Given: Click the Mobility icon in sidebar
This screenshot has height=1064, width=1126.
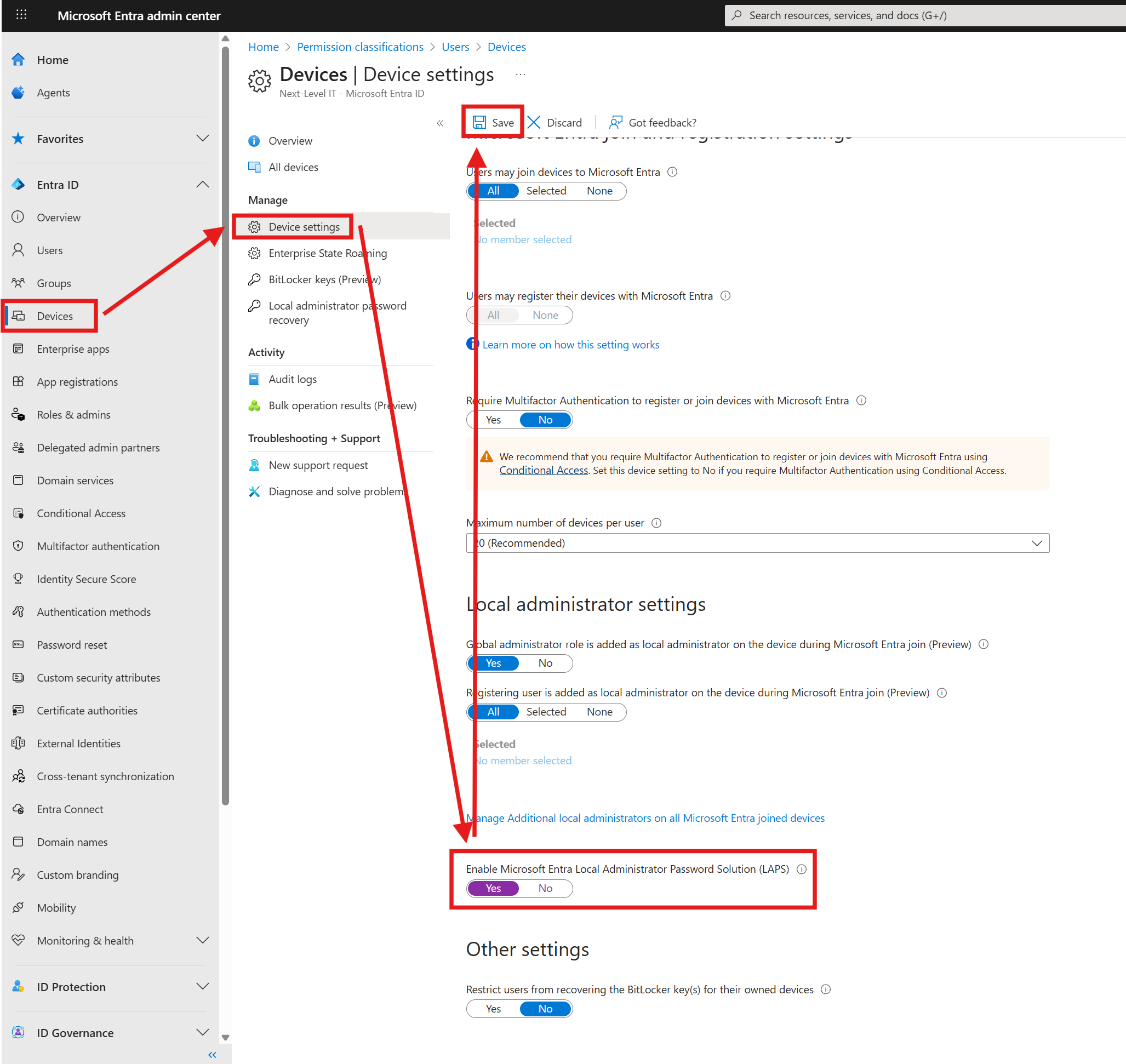Looking at the screenshot, I should [18, 908].
